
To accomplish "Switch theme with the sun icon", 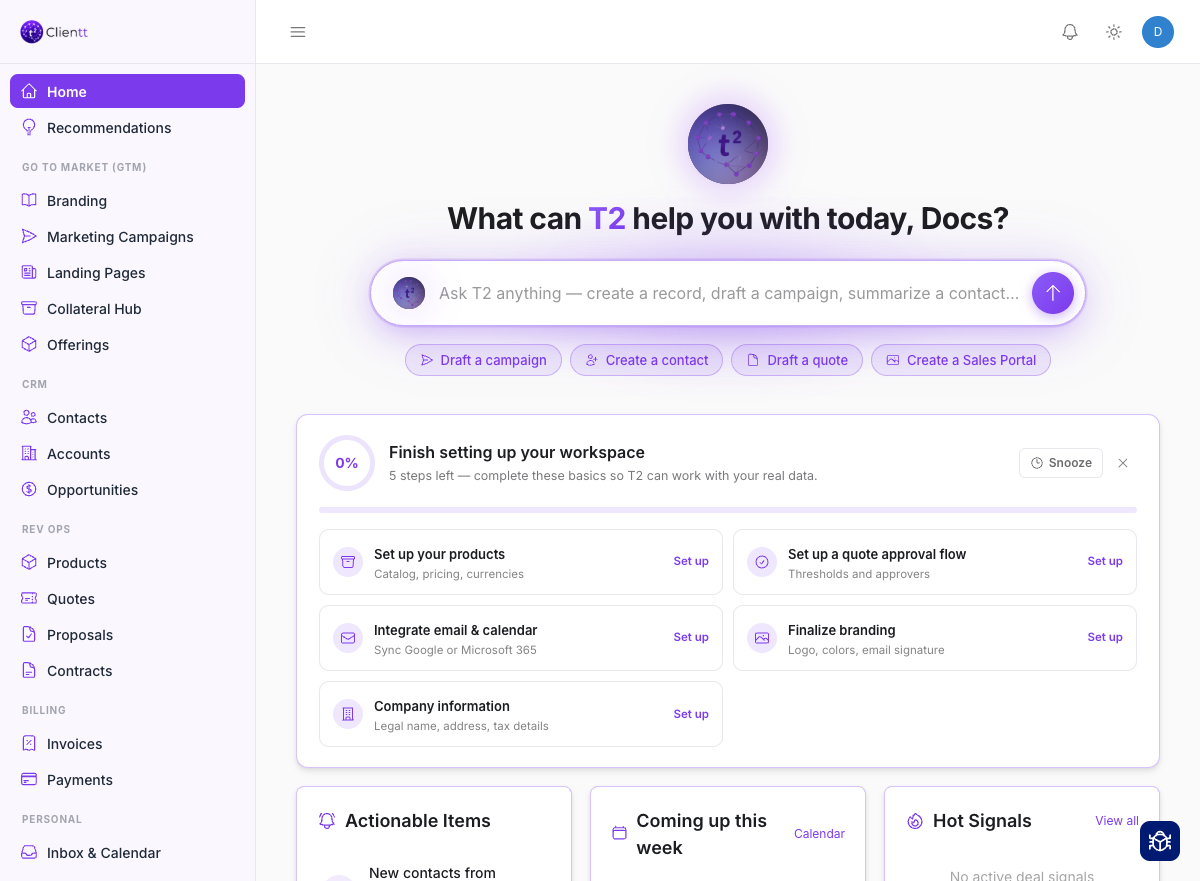I will click(1114, 32).
